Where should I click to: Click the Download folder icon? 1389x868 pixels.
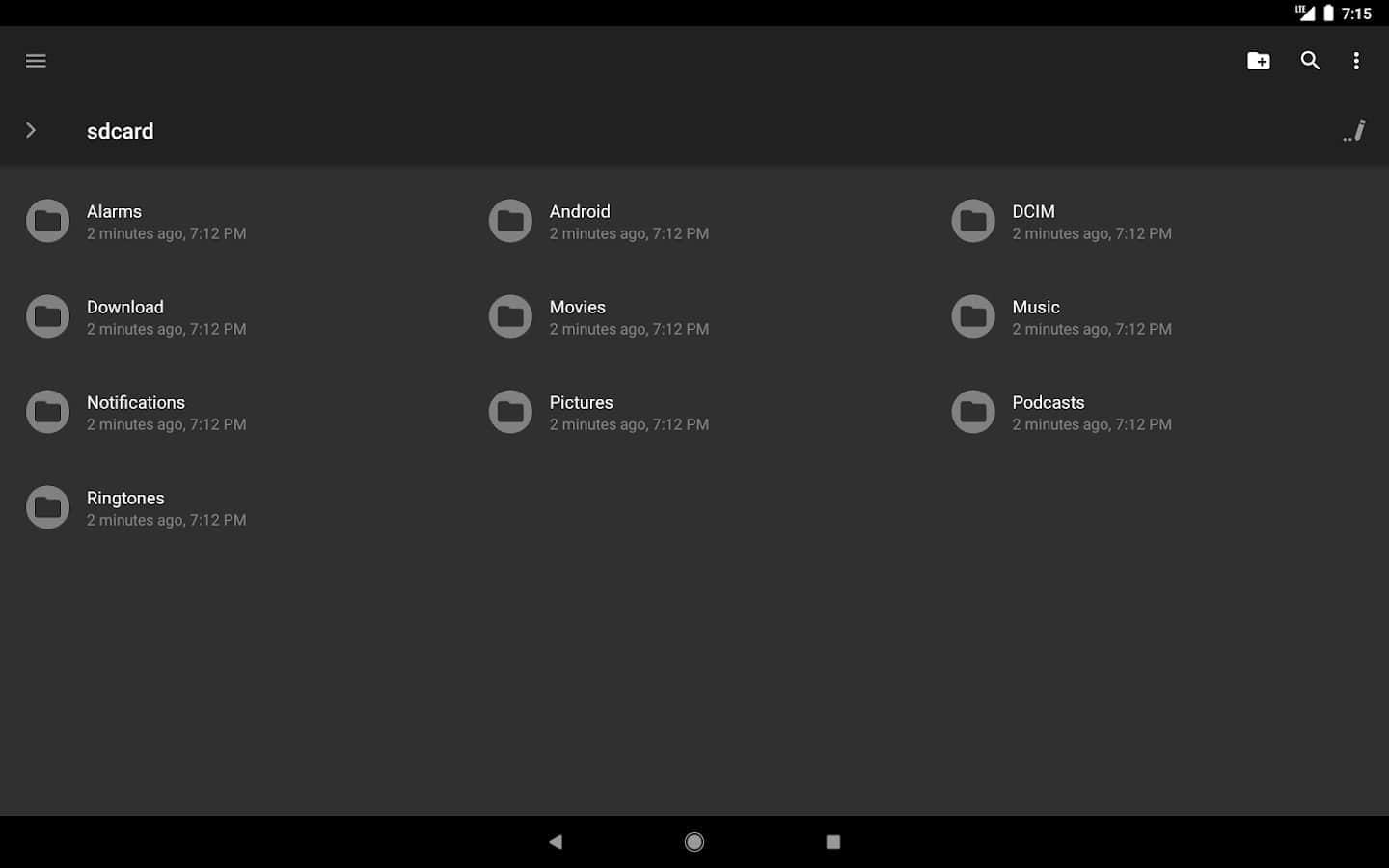click(x=47, y=316)
